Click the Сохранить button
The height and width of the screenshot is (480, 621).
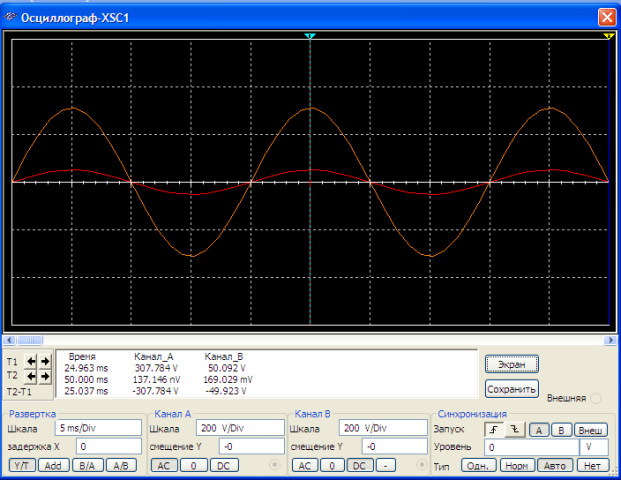pyautogui.click(x=512, y=389)
